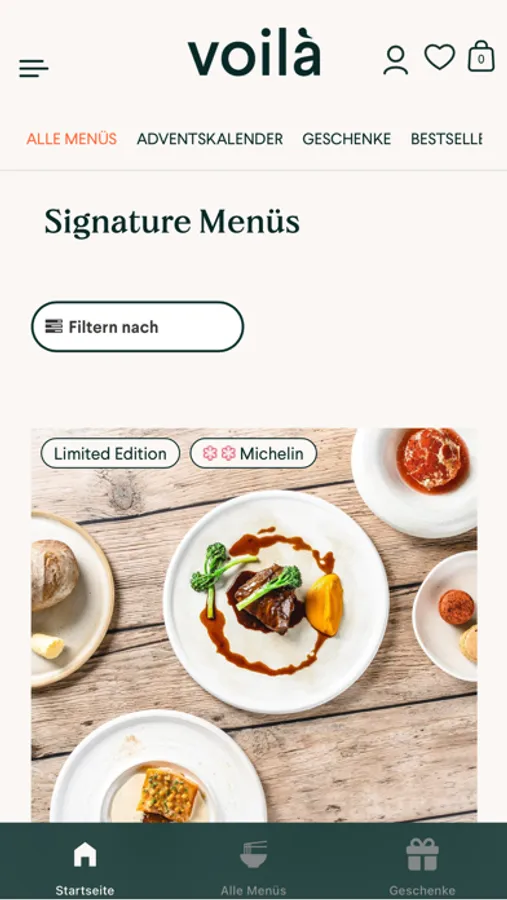
Task: Select the GESCHENKE tab
Action: (x=347, y=139)
